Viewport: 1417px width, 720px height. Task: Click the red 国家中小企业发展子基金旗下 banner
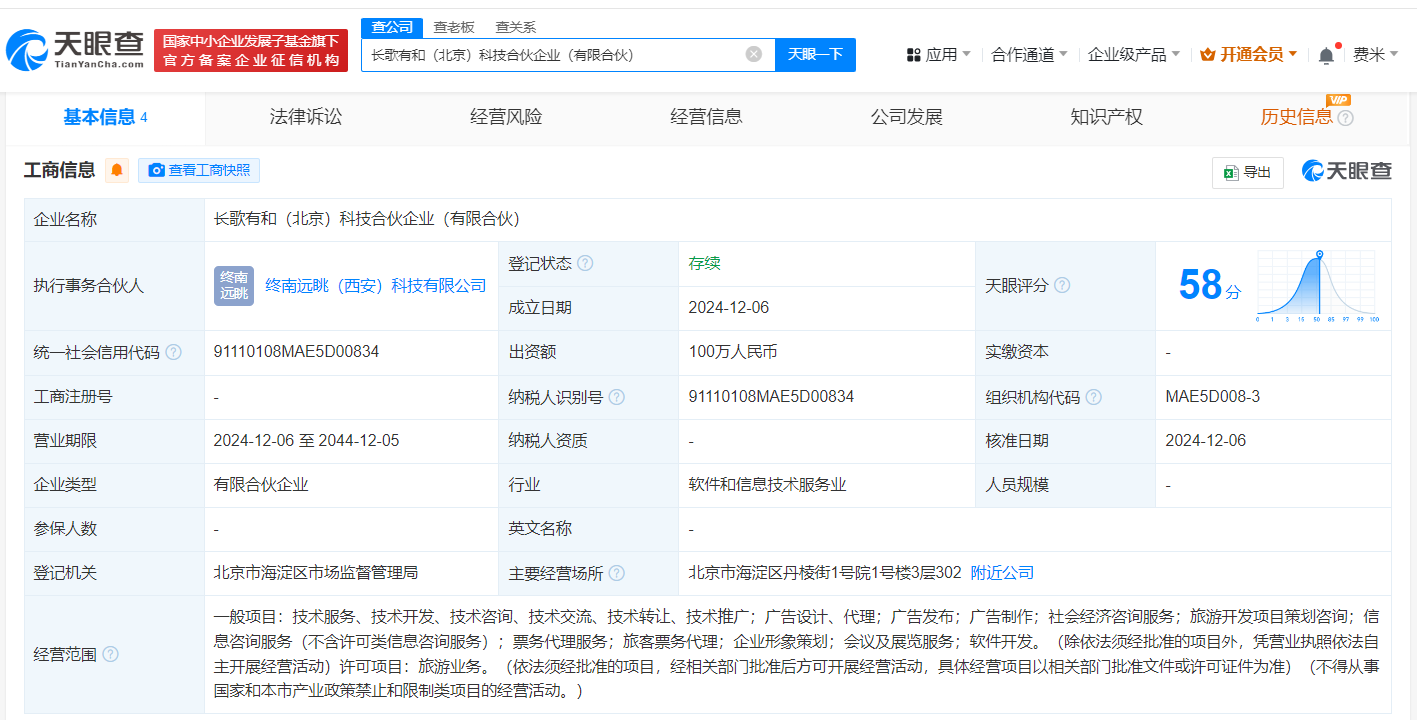251,50
